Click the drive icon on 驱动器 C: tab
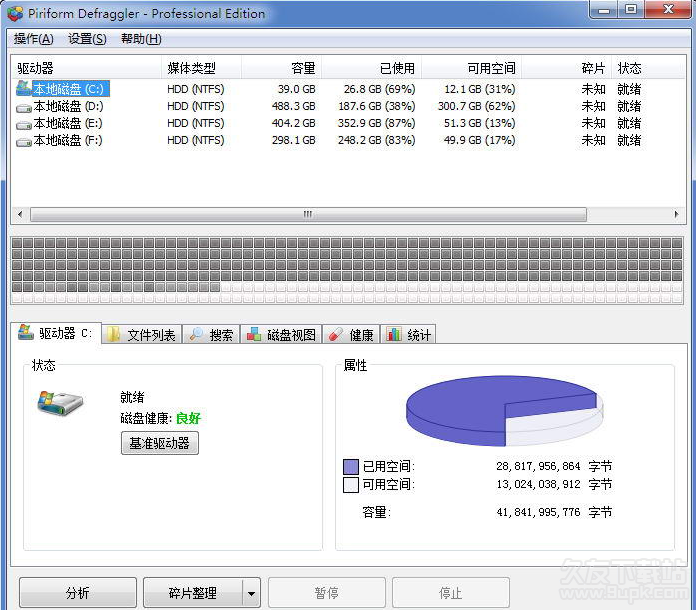 pos(25,332)
